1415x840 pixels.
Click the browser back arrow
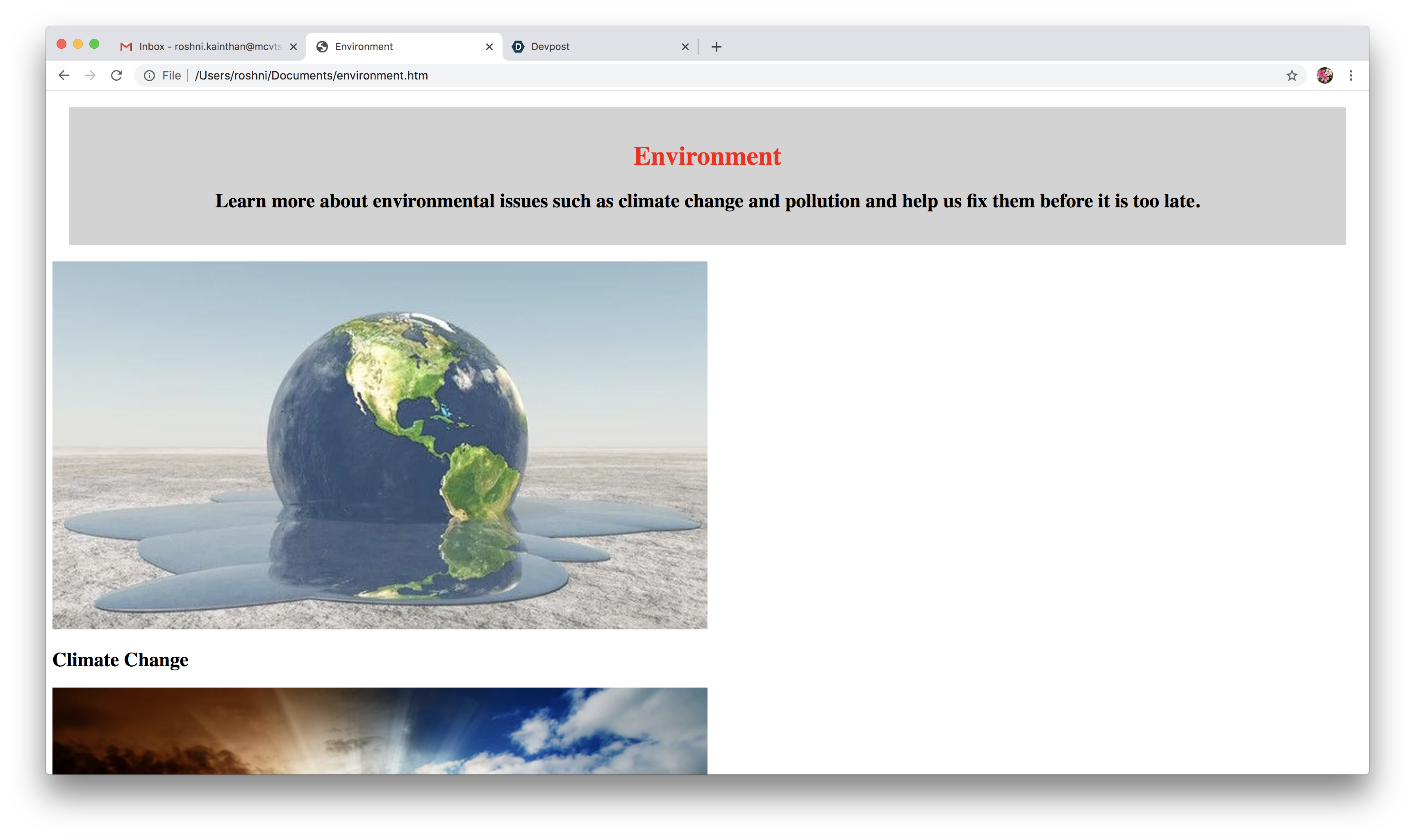64,75
